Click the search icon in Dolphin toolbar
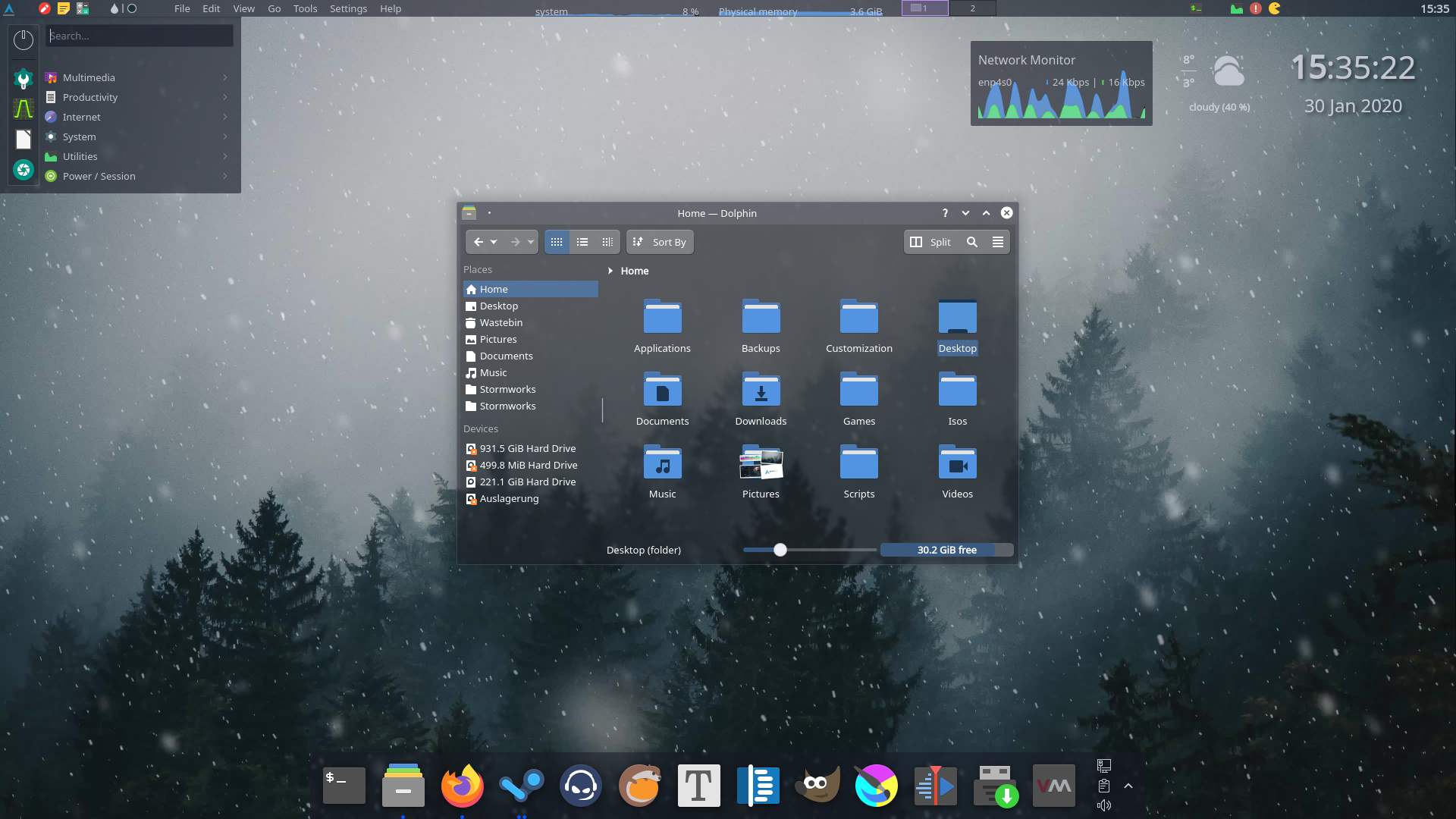The width and height of the screenshot is (1456, 819). point(971,242)
